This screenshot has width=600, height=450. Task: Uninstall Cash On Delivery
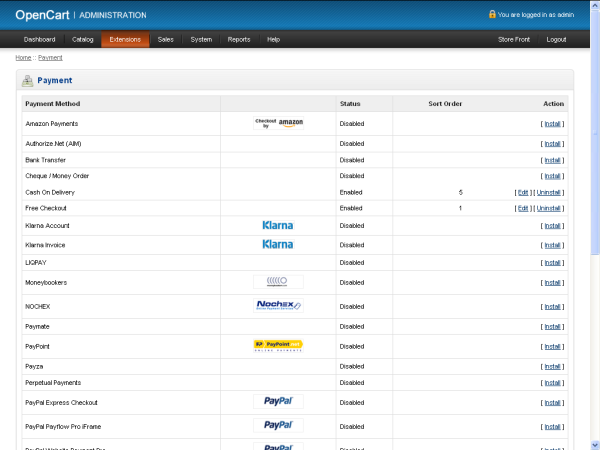coord(548,192)
